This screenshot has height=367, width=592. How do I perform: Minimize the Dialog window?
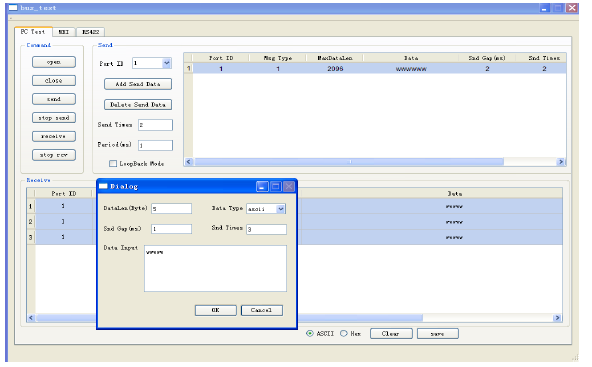coord(262,186)
